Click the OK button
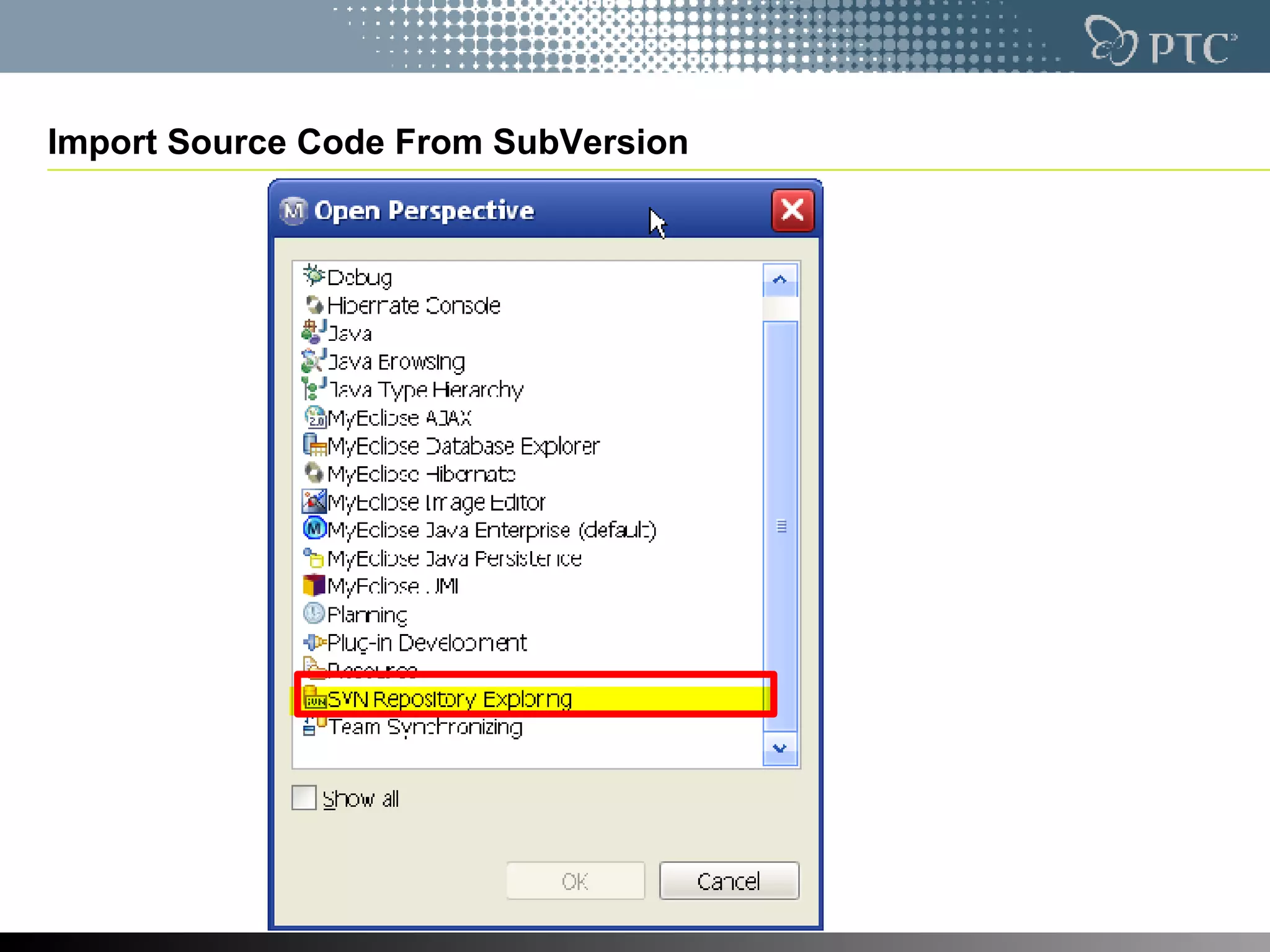The width and height of the screenshot is (1270, 952). 575,881
